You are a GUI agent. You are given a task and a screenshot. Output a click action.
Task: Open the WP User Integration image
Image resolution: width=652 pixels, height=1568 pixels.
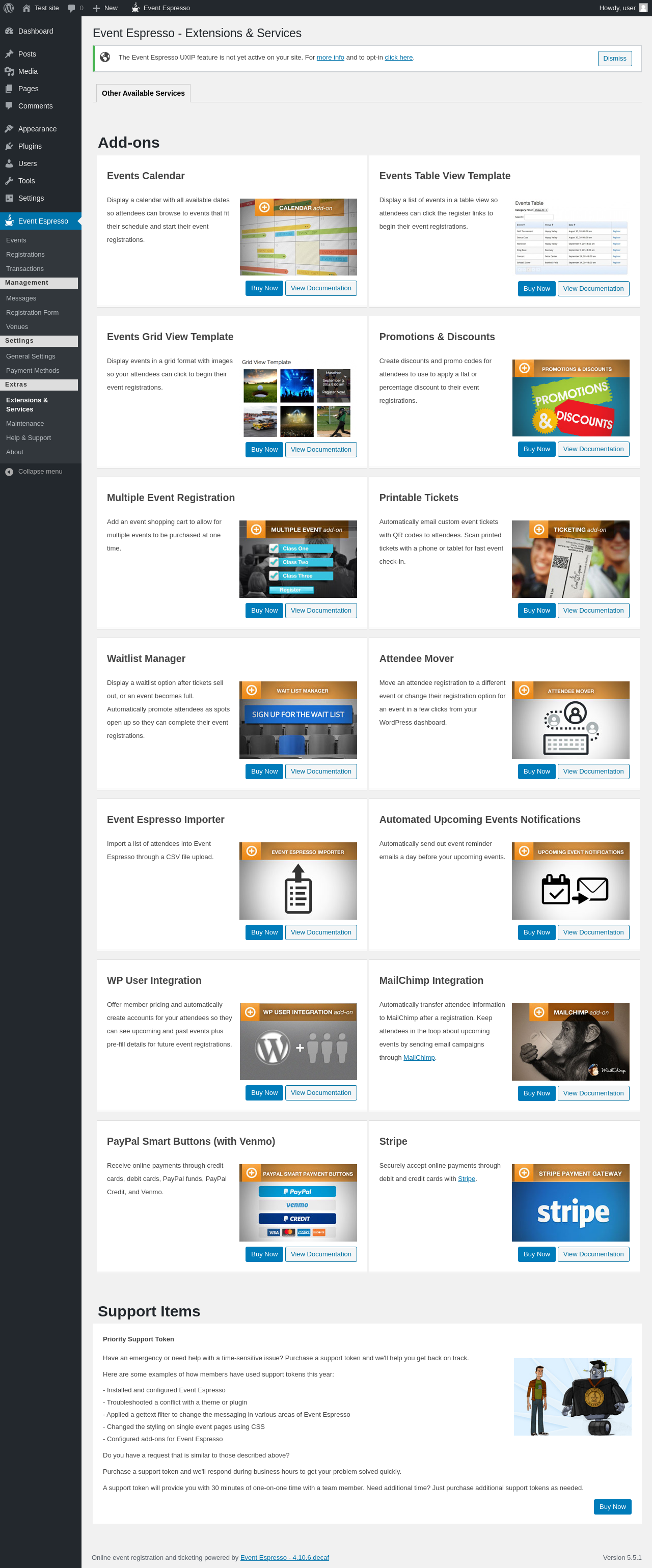tap(298, 1041)
